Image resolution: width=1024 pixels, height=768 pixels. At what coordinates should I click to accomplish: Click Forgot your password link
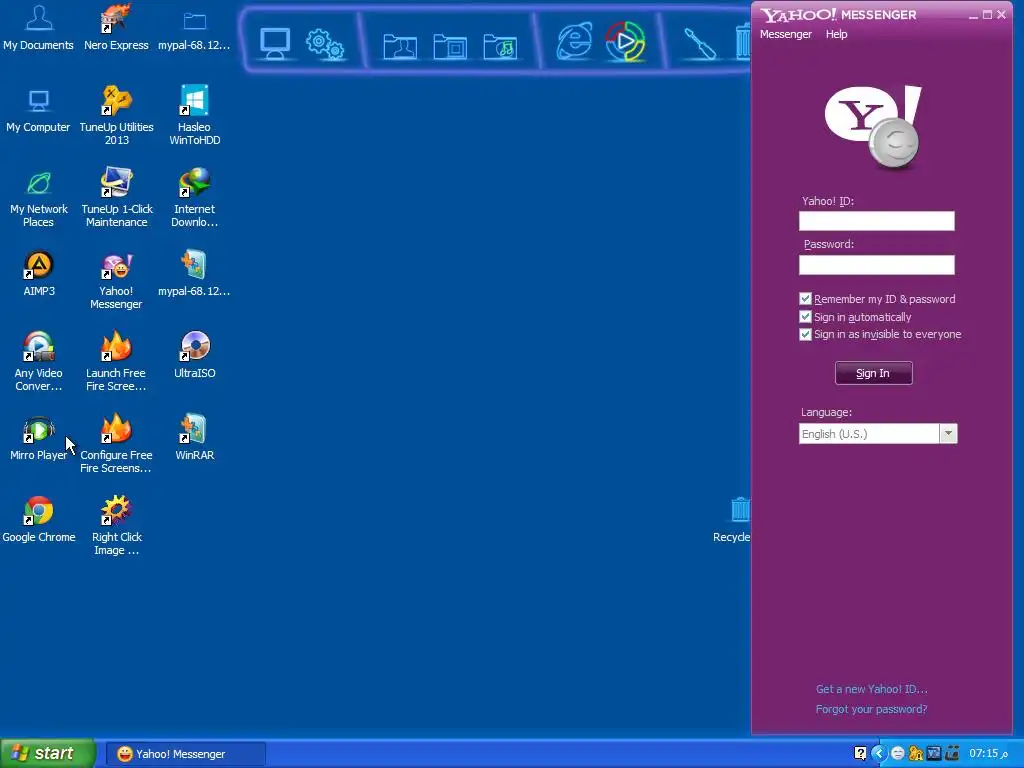(872, 709)
